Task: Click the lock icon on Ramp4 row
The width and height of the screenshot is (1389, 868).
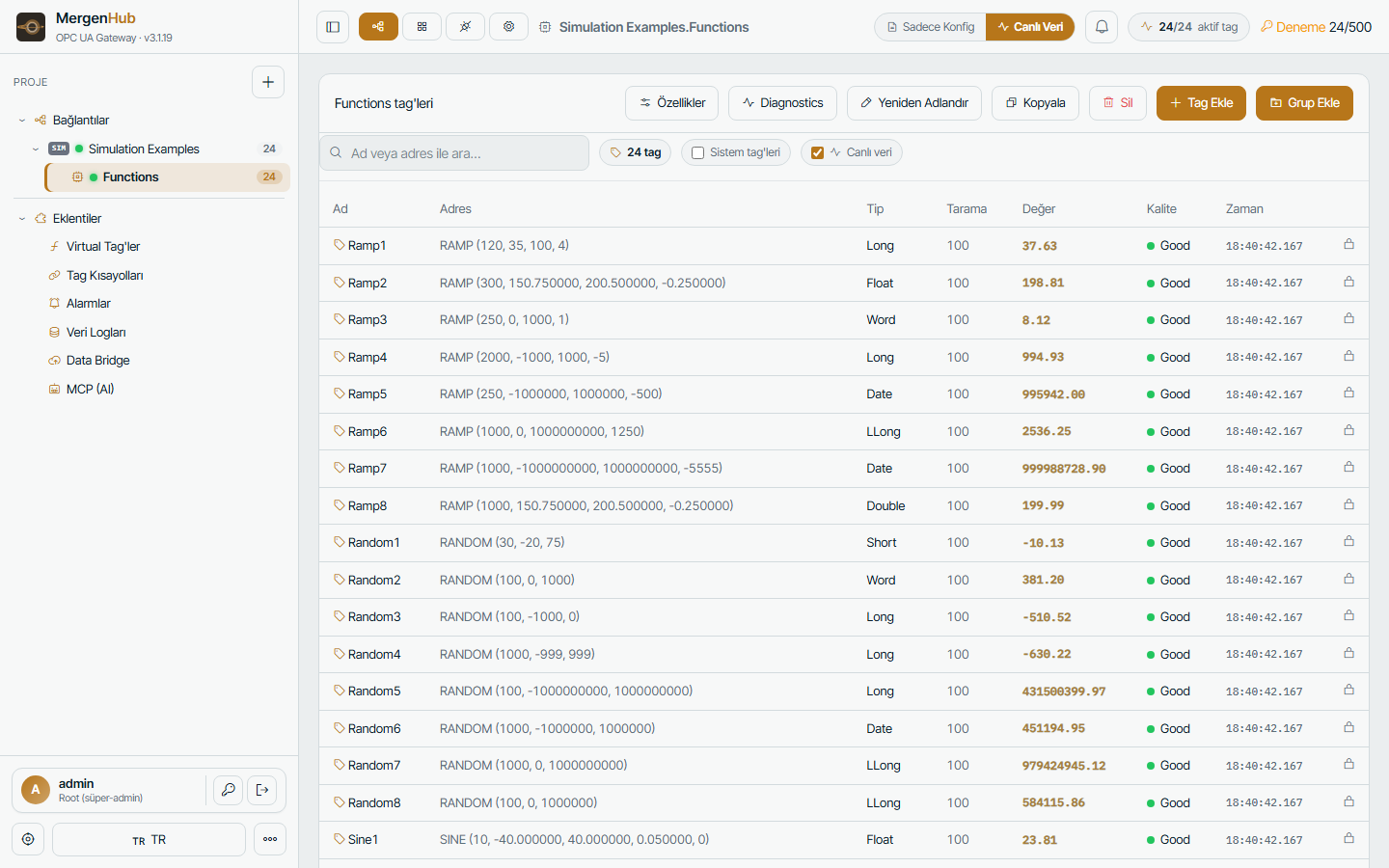Action: pyautogui.click(x=1348, y=357)
